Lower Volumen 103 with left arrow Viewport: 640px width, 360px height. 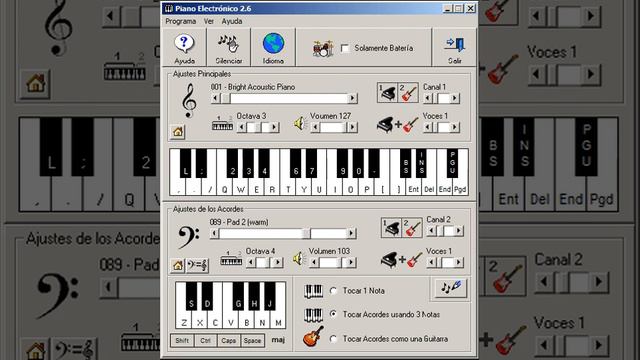tap(314, 262)
